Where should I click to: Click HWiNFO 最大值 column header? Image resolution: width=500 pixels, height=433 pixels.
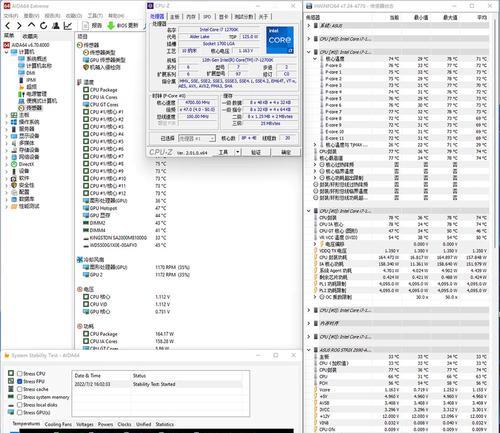(450, 17)
